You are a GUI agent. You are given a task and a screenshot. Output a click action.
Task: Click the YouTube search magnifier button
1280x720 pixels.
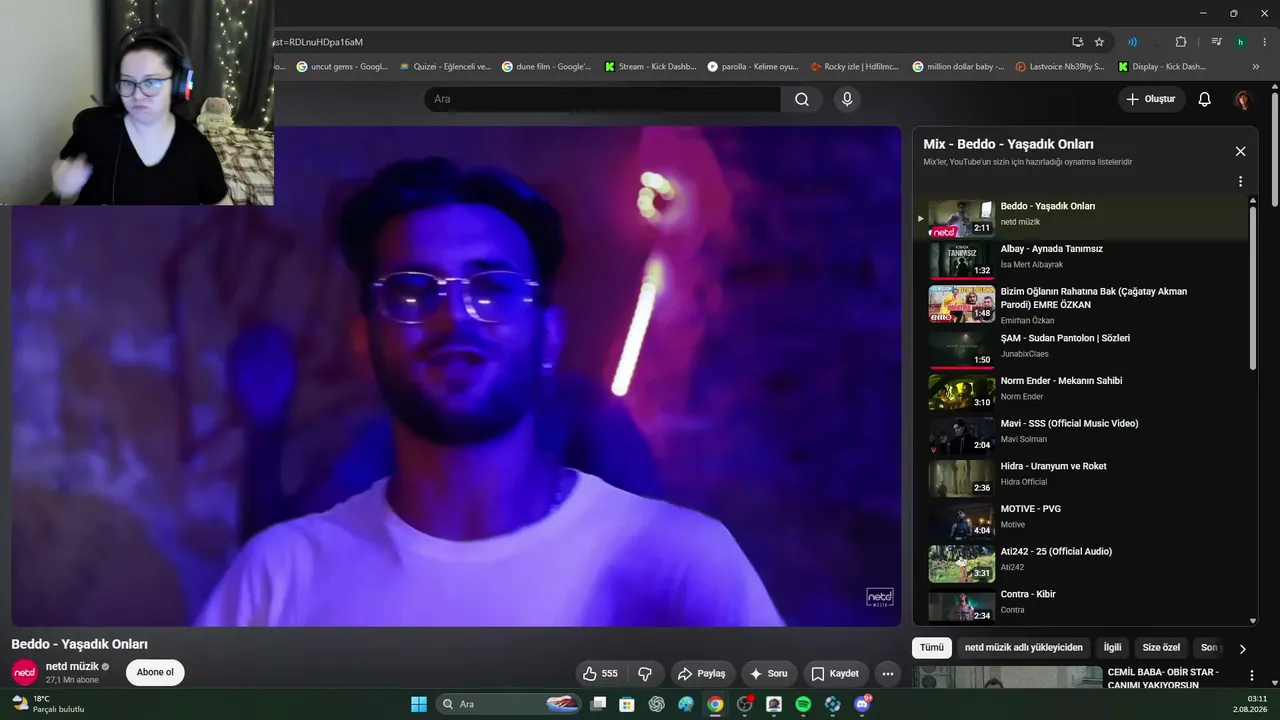(802, 99)
